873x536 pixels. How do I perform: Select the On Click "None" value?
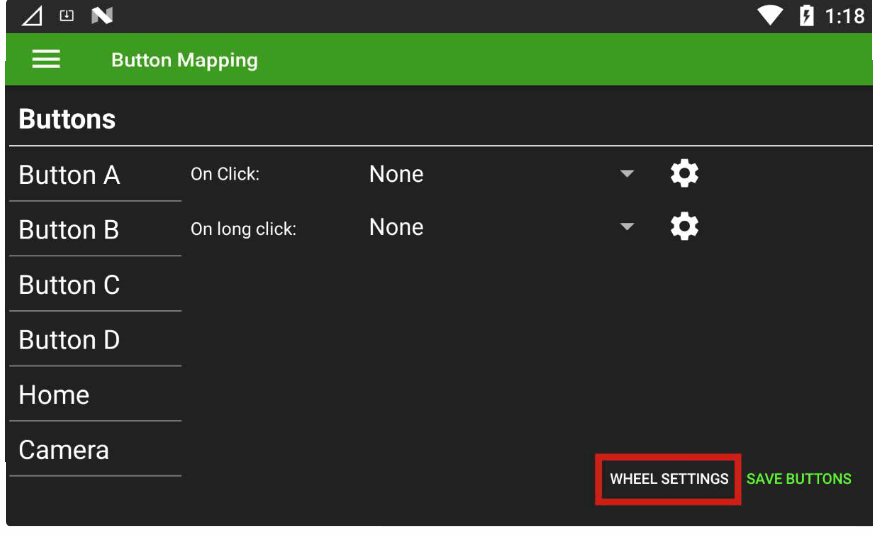point(397,174)
